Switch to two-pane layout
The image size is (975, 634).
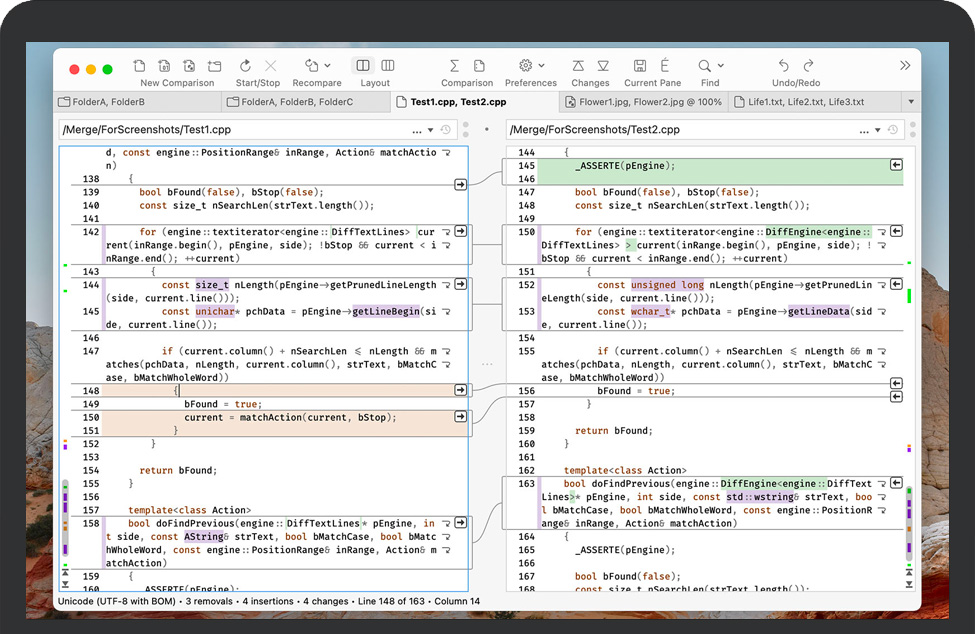click(x=362, y=66)
